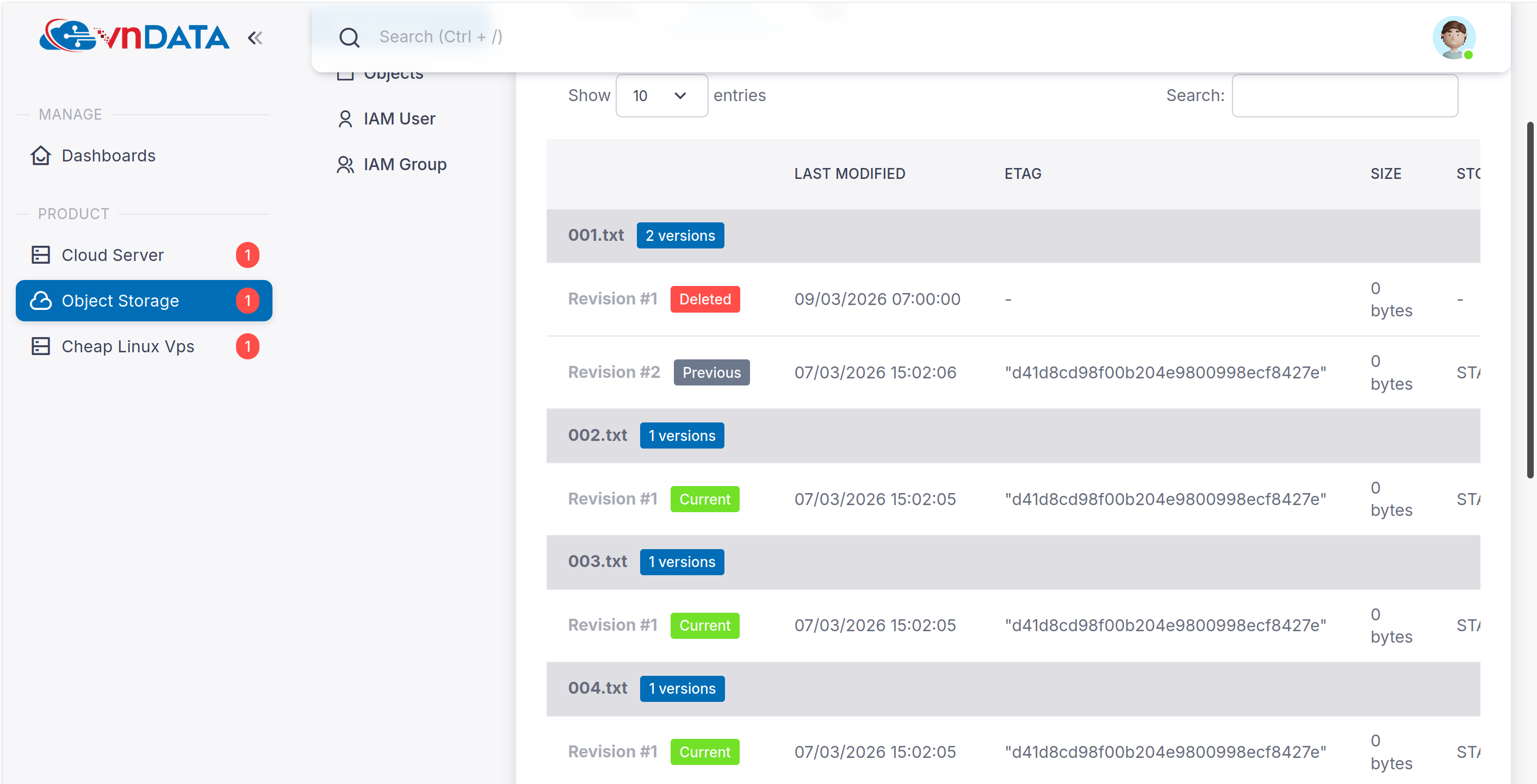Click the Cloud Server icon
The width and height of the screenshot is (1537, 784).
coord(41,255)
